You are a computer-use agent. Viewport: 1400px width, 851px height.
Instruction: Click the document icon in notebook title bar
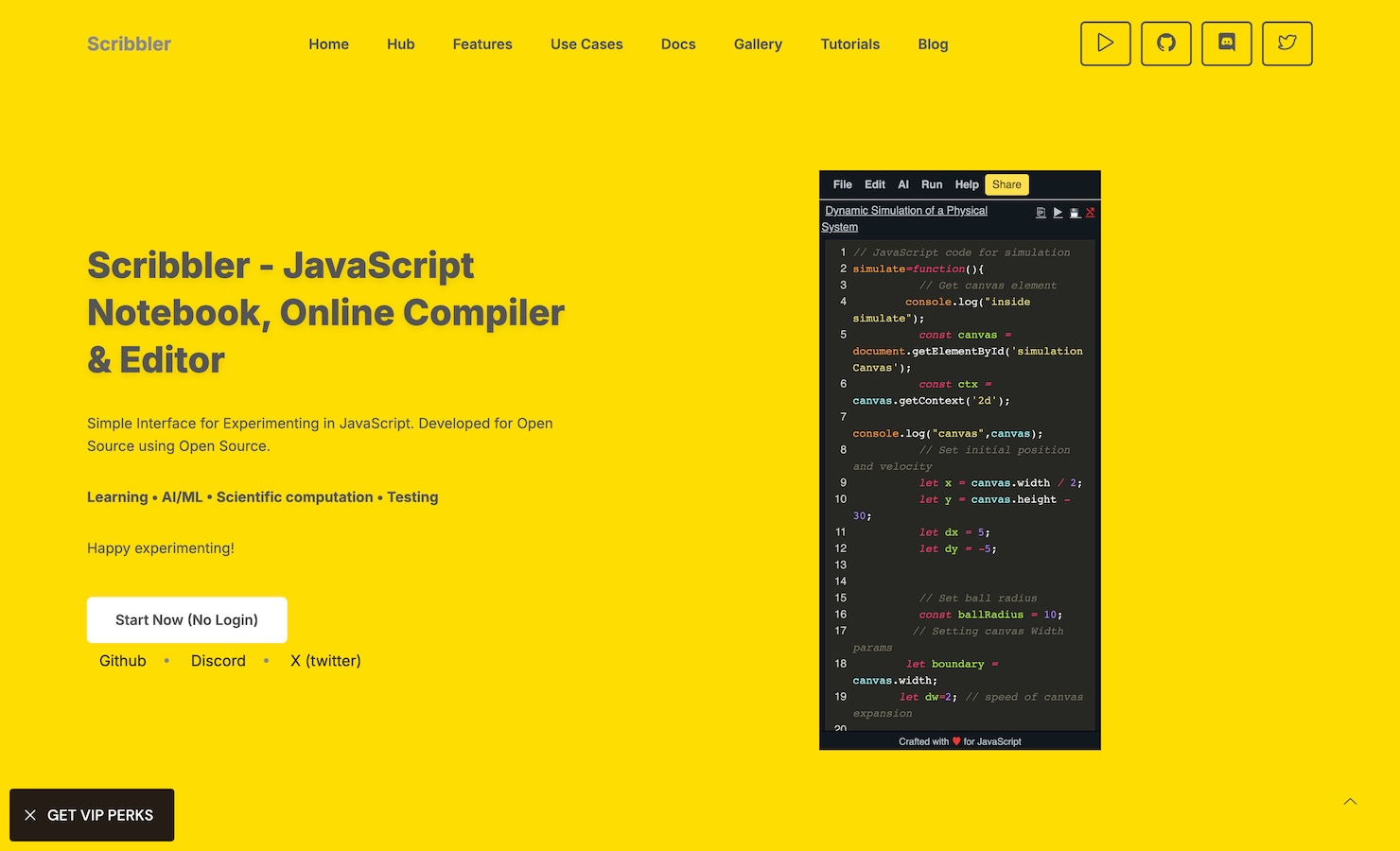[1041, 213]
